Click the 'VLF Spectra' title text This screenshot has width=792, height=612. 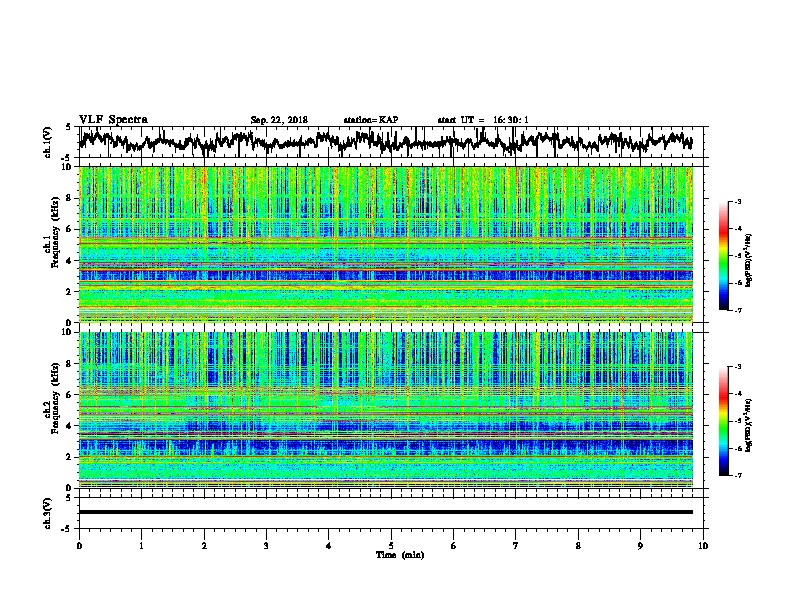tap(113, 120)
